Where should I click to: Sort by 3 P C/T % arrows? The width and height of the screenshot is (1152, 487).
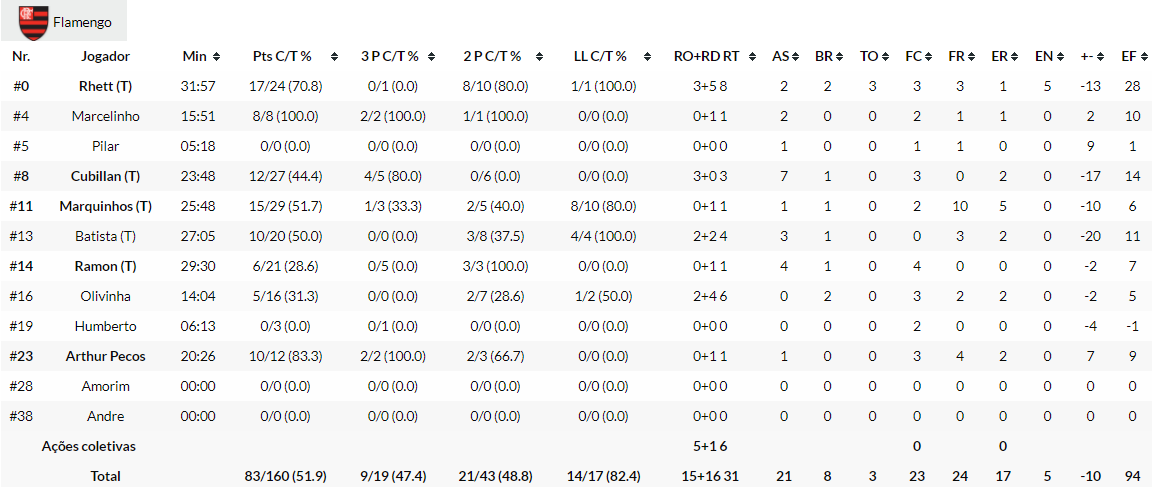[x=428, y=57]
